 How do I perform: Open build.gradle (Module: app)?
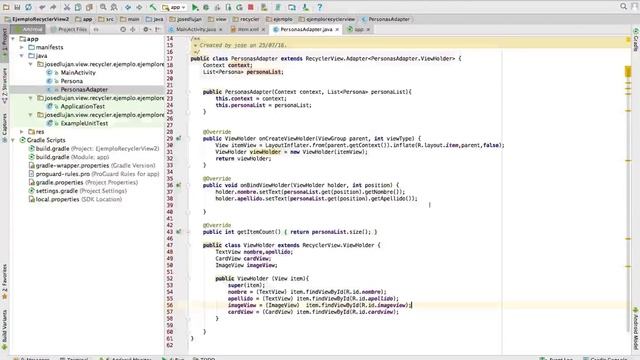point(72,157)
